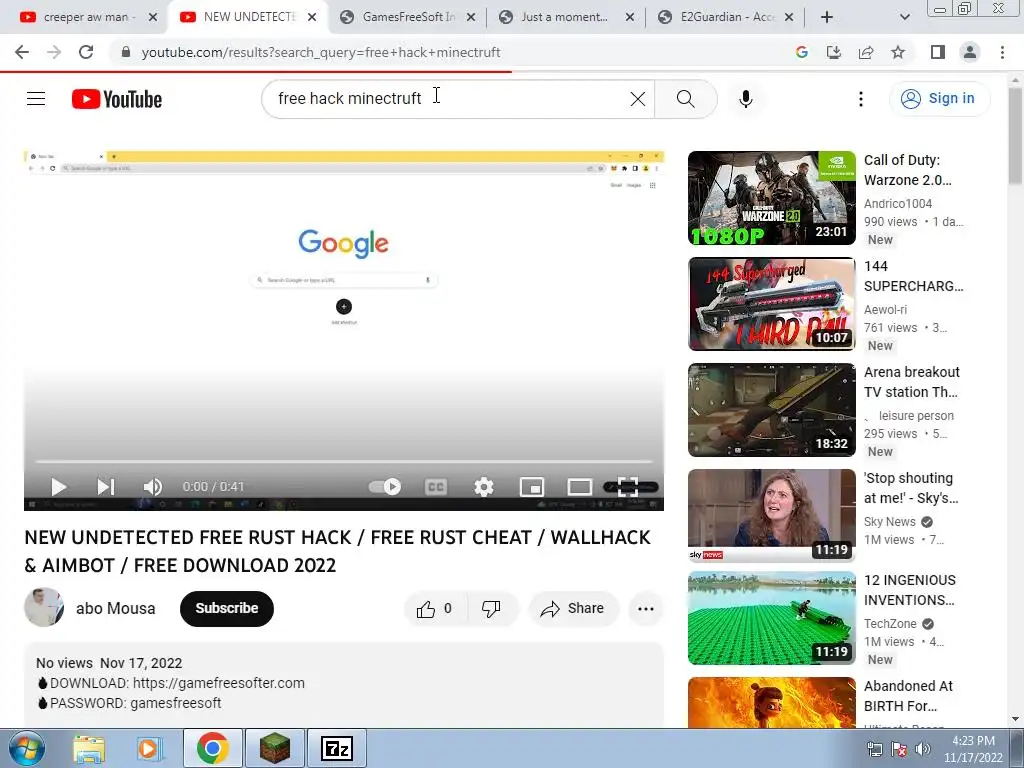Viewport: 1024px width, 768px height.
Task: Reload the current page
Action: [86, 52]
